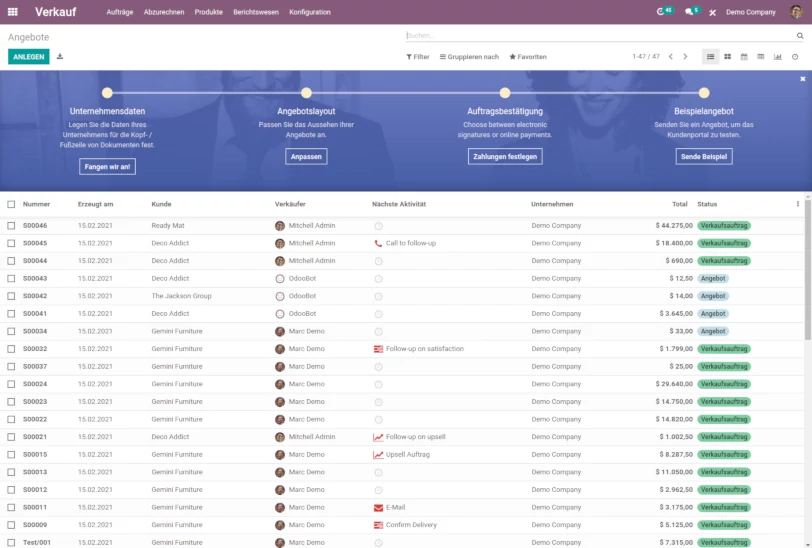Sort by the Nummer column header

click(36, 204)
